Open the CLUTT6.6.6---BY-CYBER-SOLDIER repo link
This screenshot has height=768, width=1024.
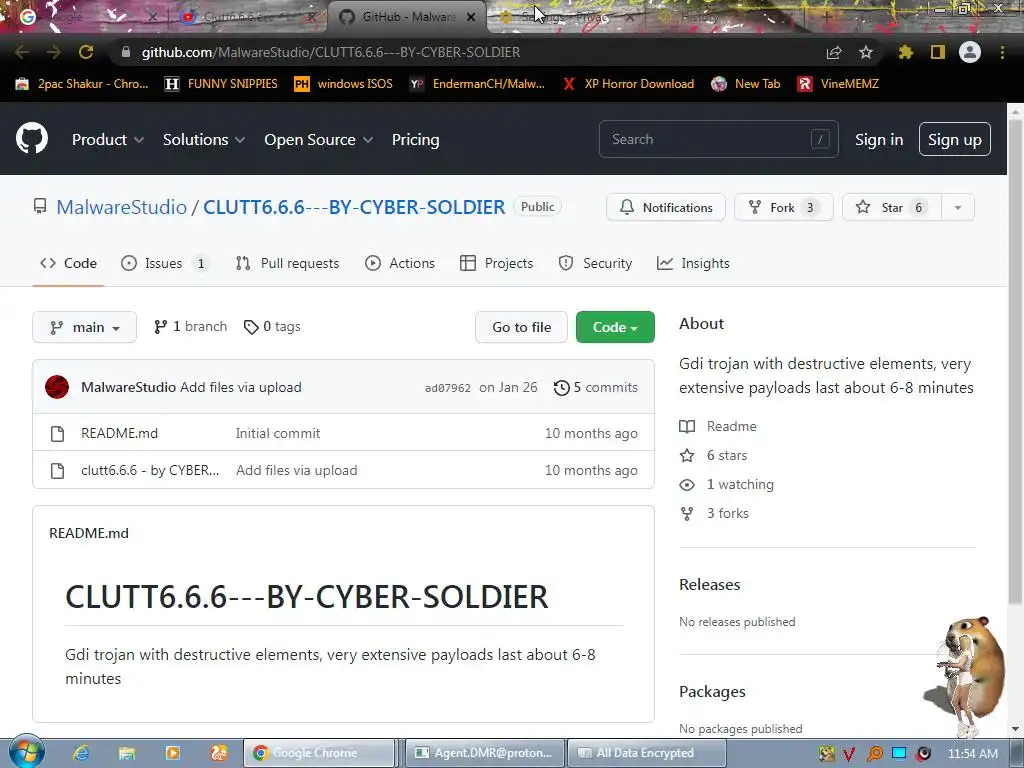(x=354, y=207)
